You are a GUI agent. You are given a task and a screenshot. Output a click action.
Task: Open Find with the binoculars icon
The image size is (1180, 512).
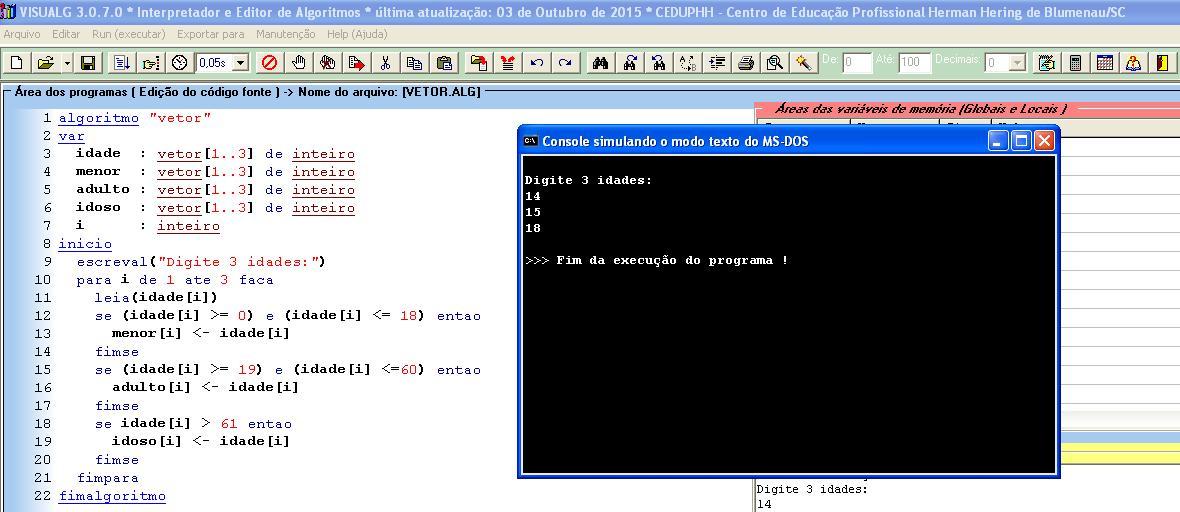point(600,63)
